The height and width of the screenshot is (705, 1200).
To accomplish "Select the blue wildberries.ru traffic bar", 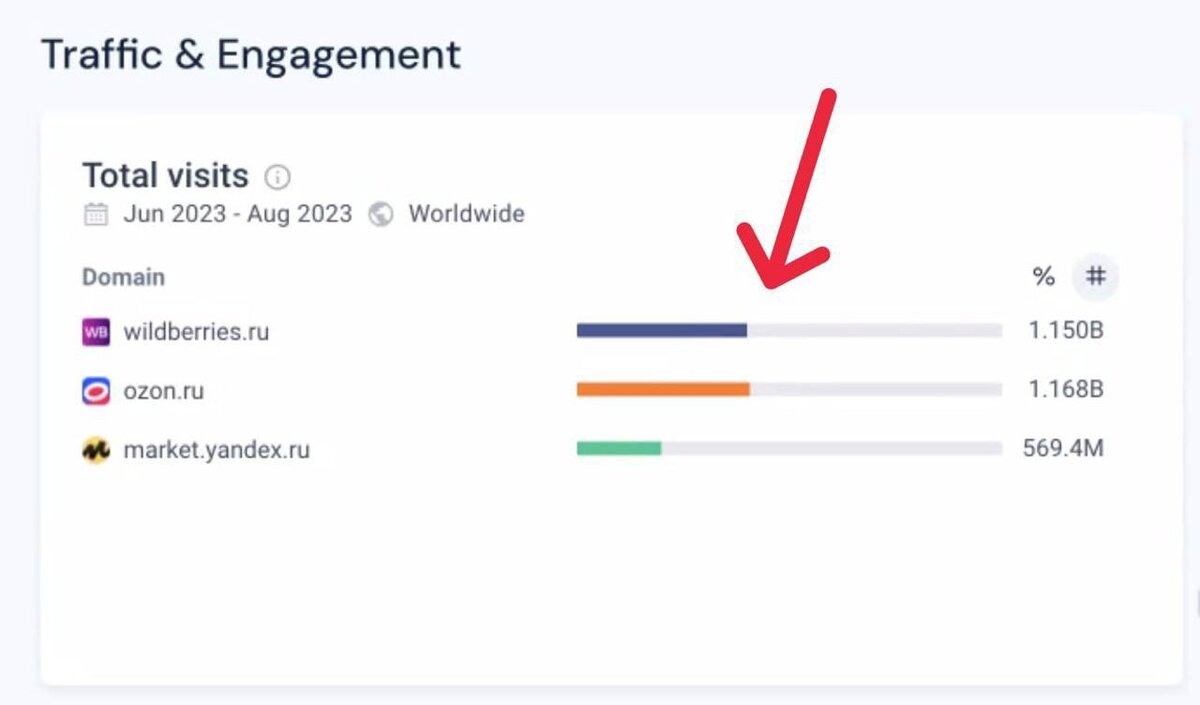I will tap(662, 331).
